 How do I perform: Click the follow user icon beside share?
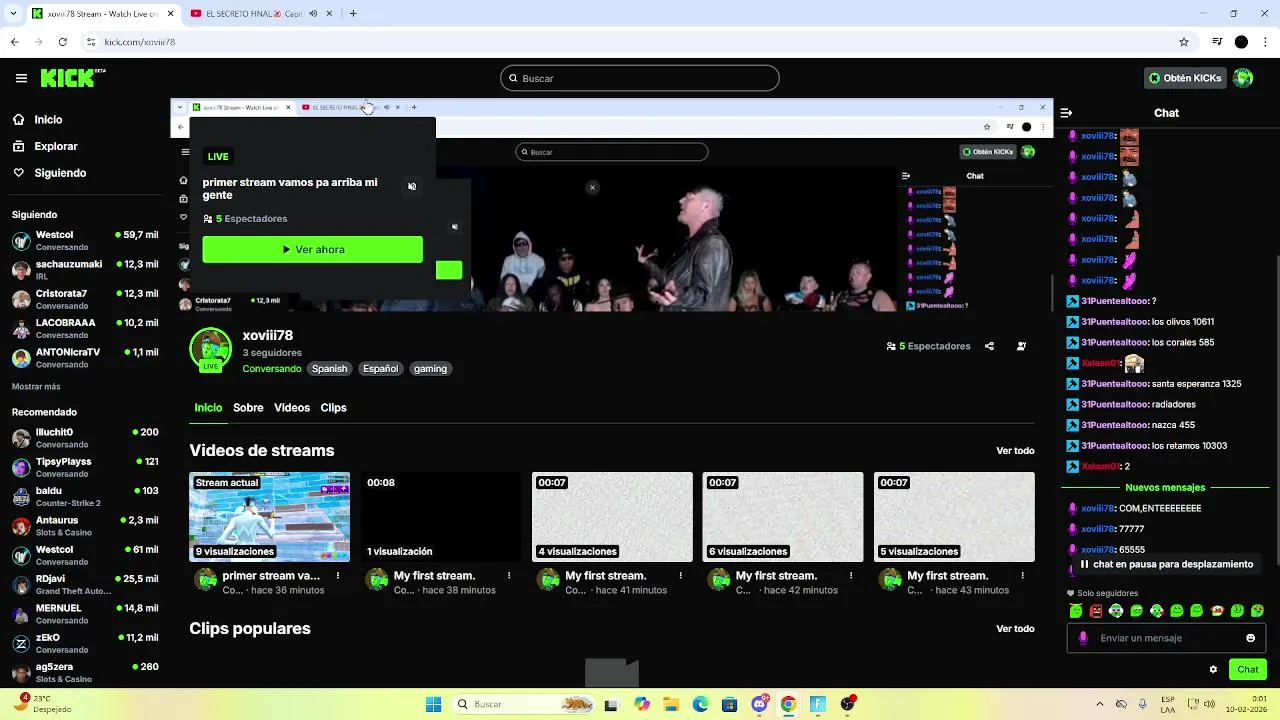point(1021,346)
